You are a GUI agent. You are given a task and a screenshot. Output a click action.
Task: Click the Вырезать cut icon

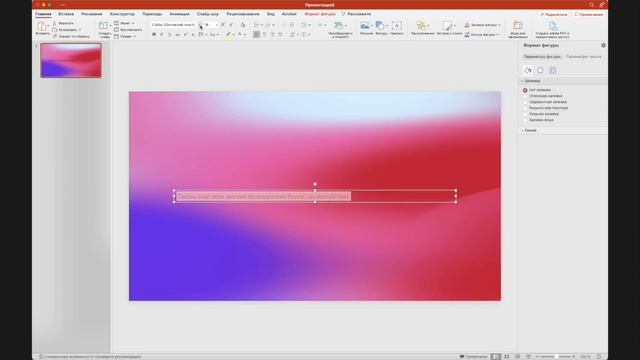[x=55, y=23]
